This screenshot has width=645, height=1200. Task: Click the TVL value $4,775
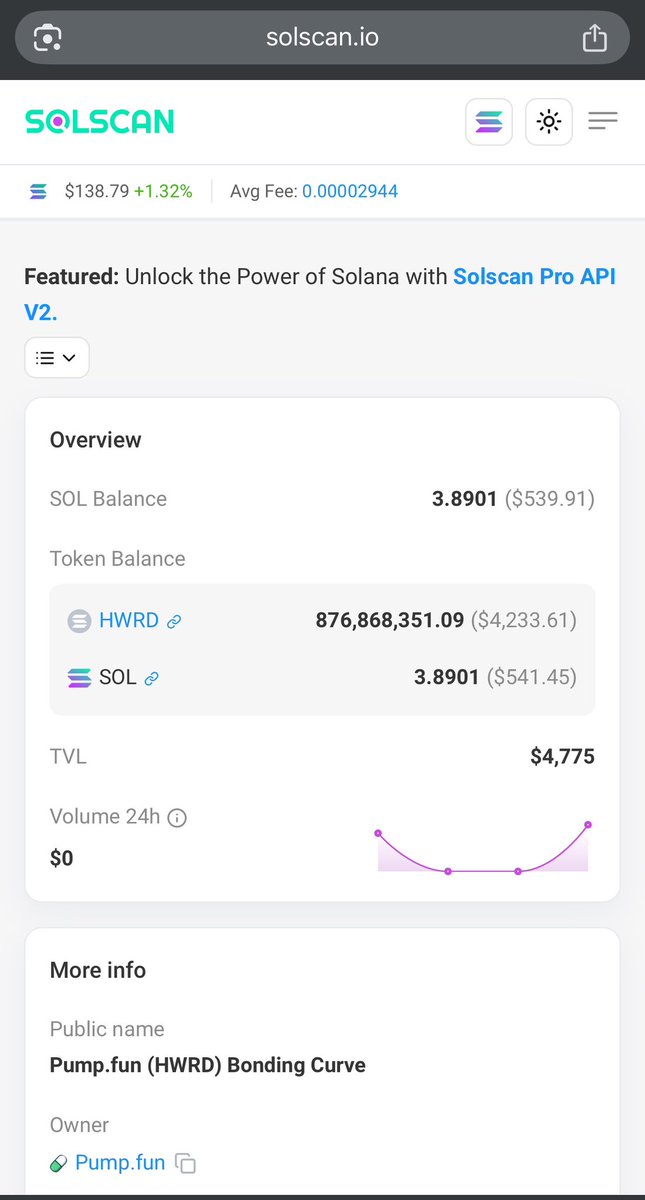(x=562, y=756)
